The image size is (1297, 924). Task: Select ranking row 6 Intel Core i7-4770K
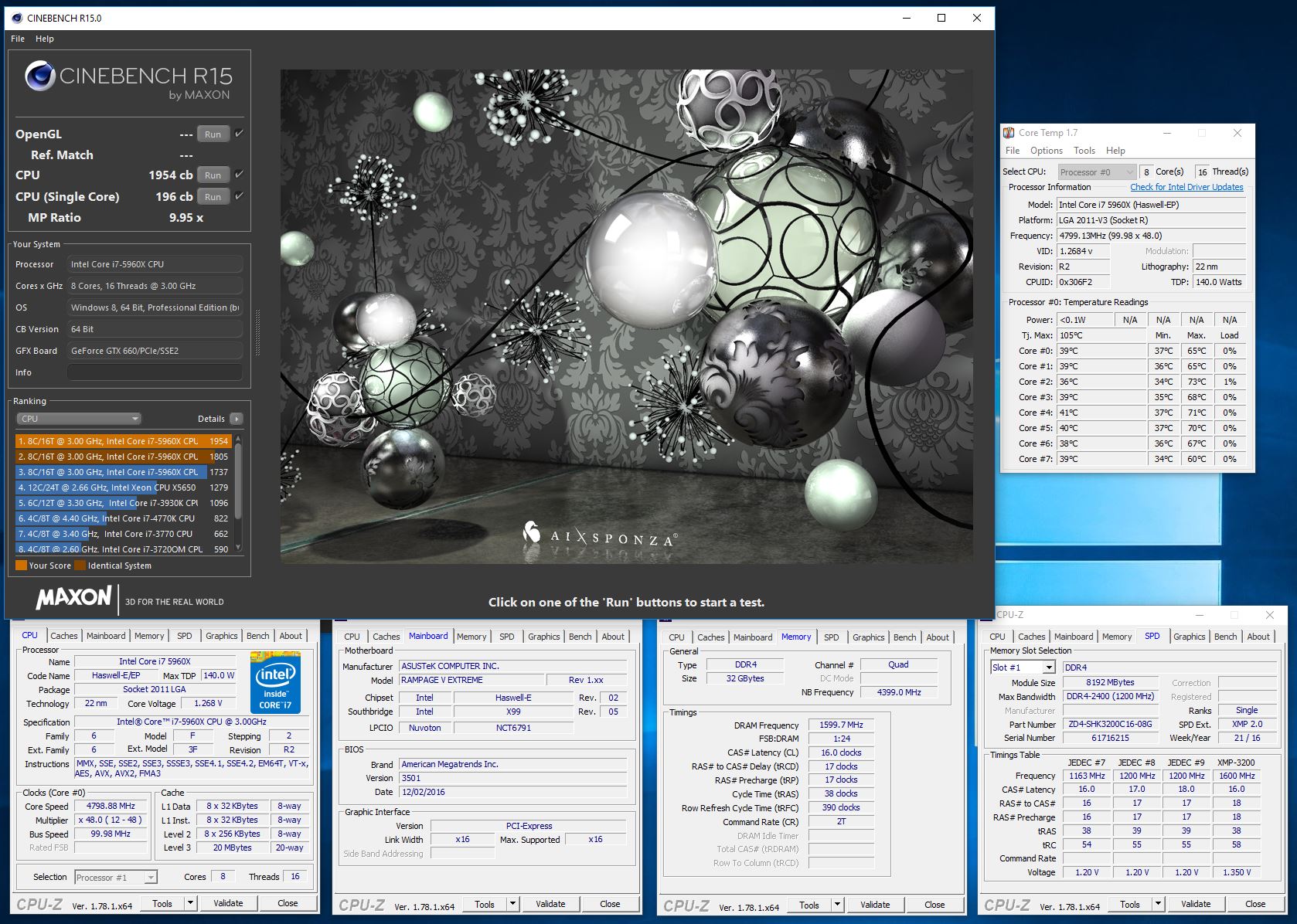click(123, 518)
